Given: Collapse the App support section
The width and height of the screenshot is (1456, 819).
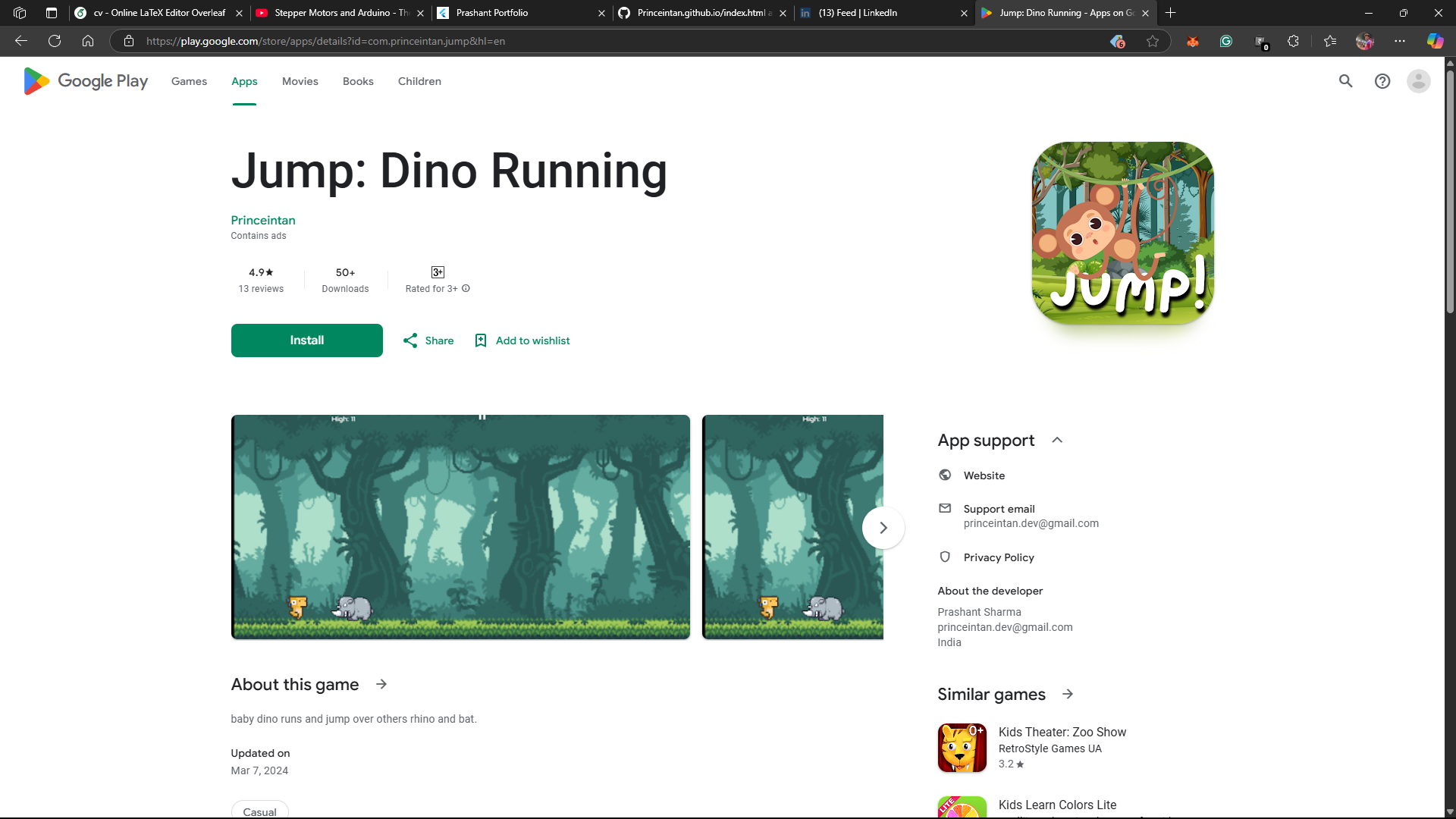Looking at the screenshot, I should pos(1056,440).
